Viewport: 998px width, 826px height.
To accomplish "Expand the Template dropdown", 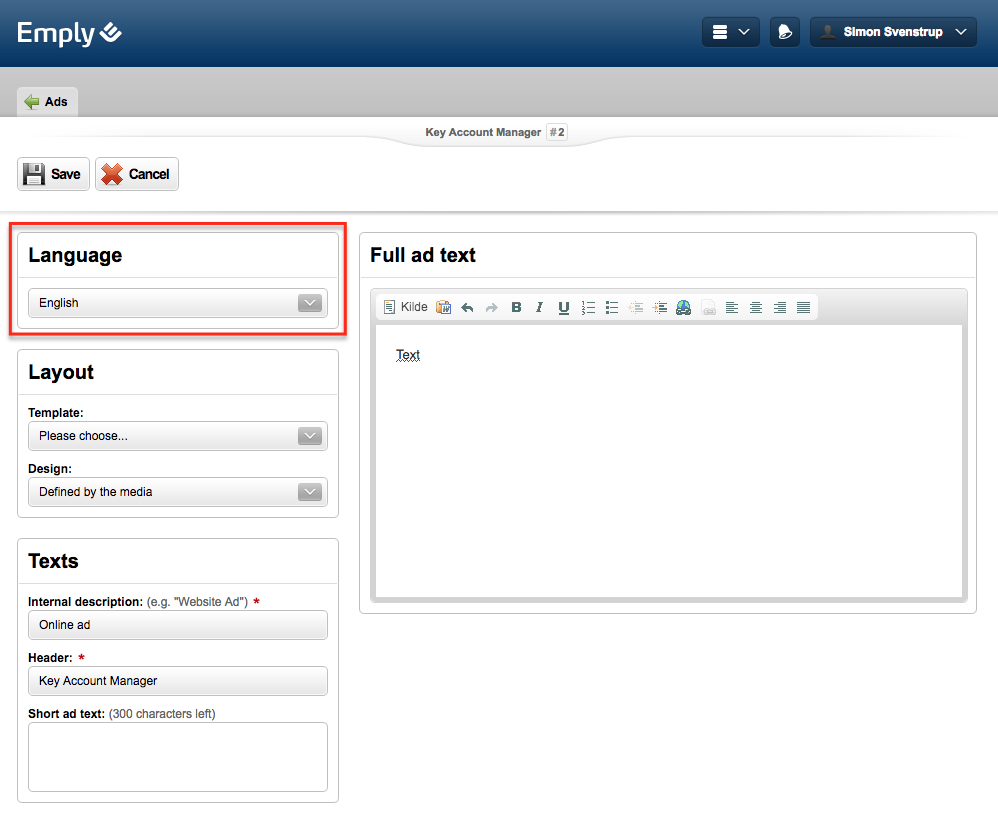I will [177, 436].
